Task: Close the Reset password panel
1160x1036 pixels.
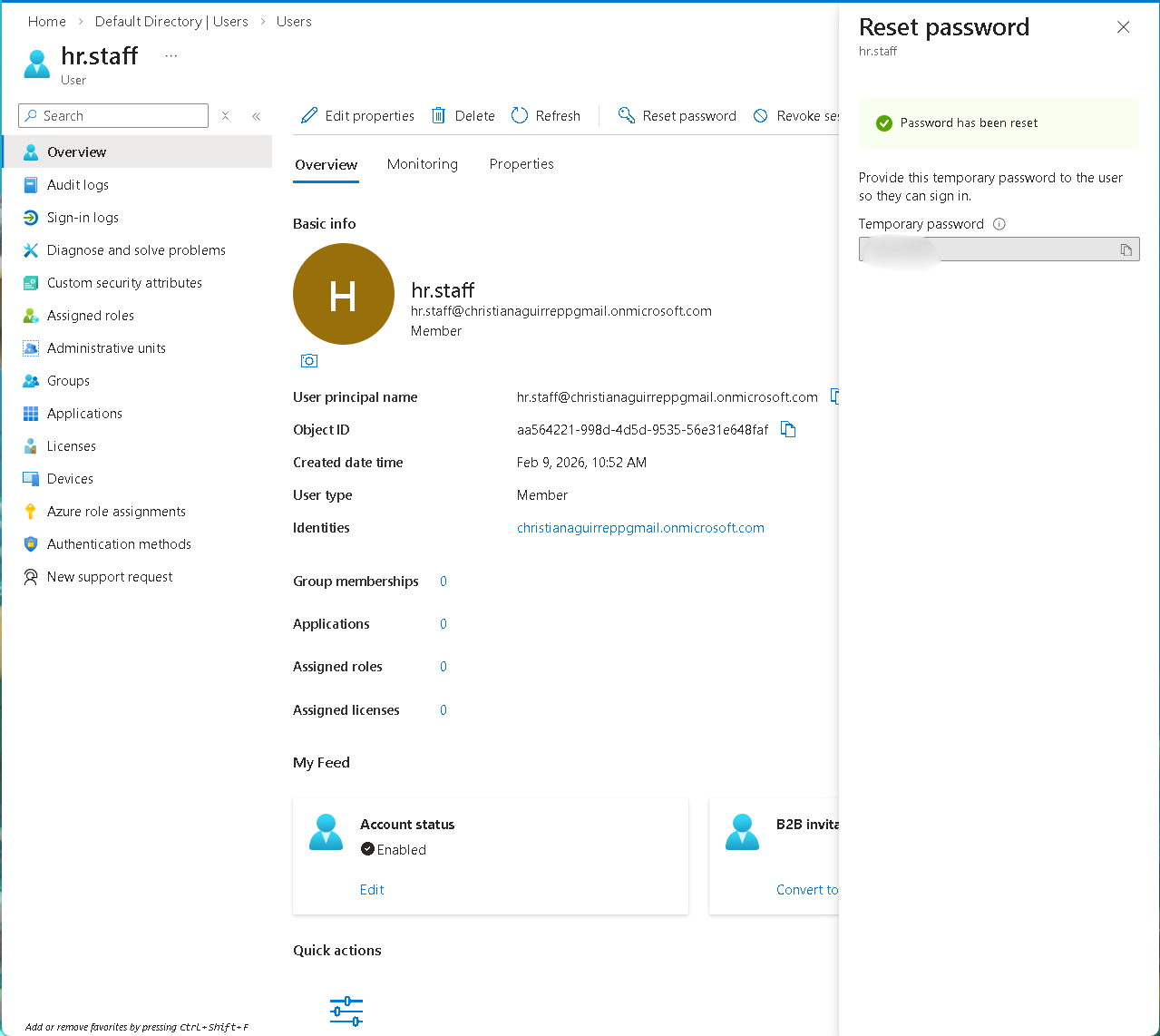Action: (x=1123, y=27)
